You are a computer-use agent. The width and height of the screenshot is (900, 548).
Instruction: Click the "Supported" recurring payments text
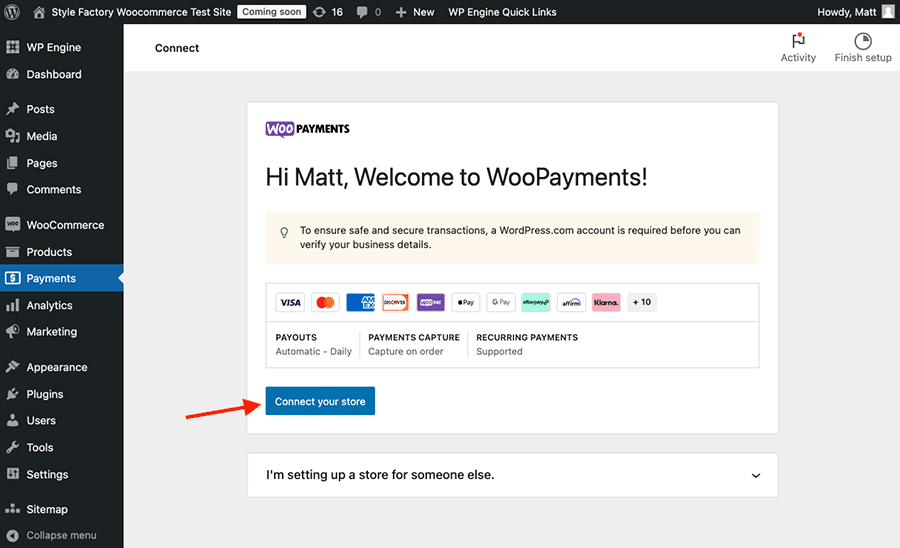(x=499, y=351)
